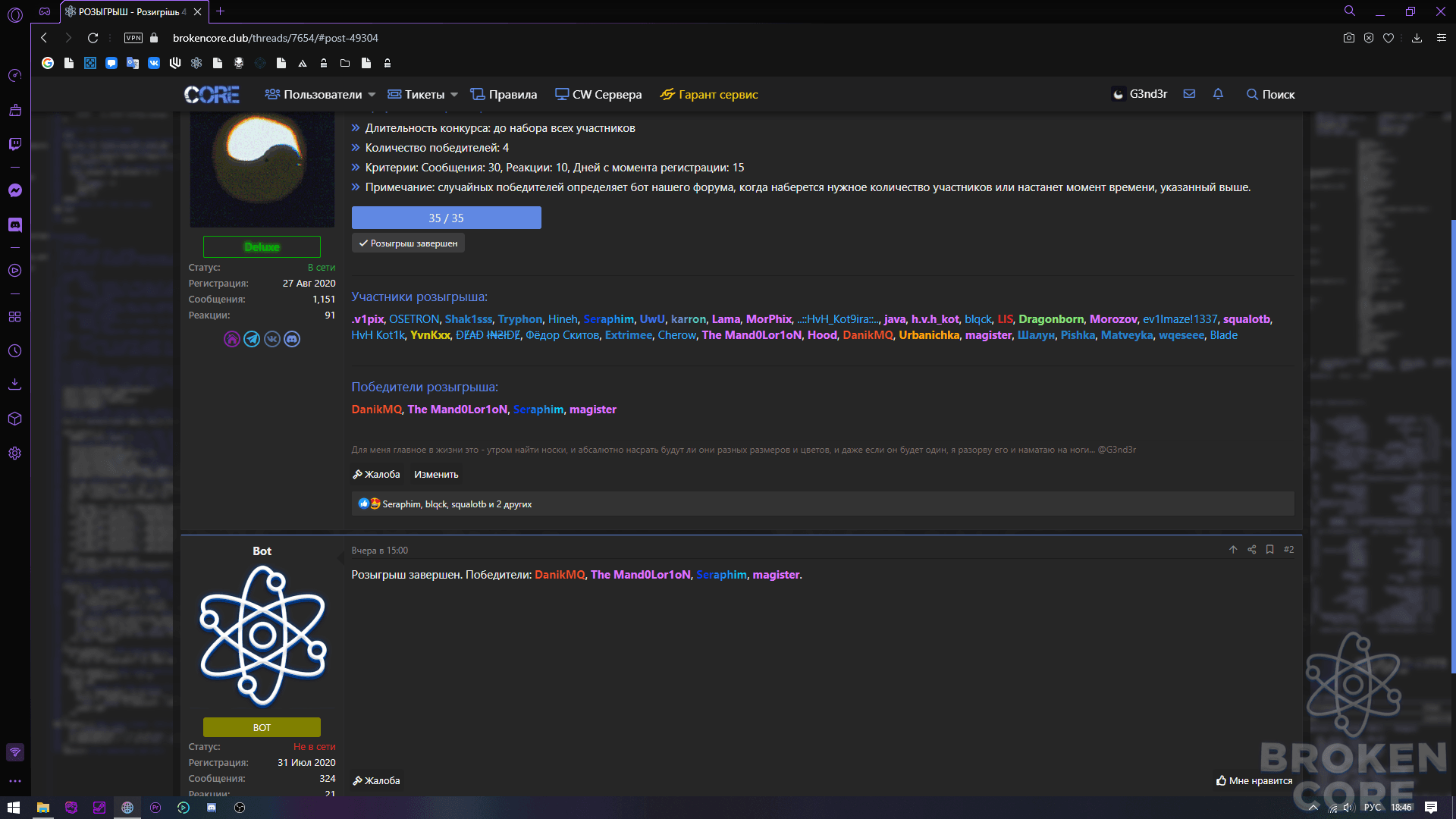Open Facebook Messenger in the sidebar

tap(14, 190)
